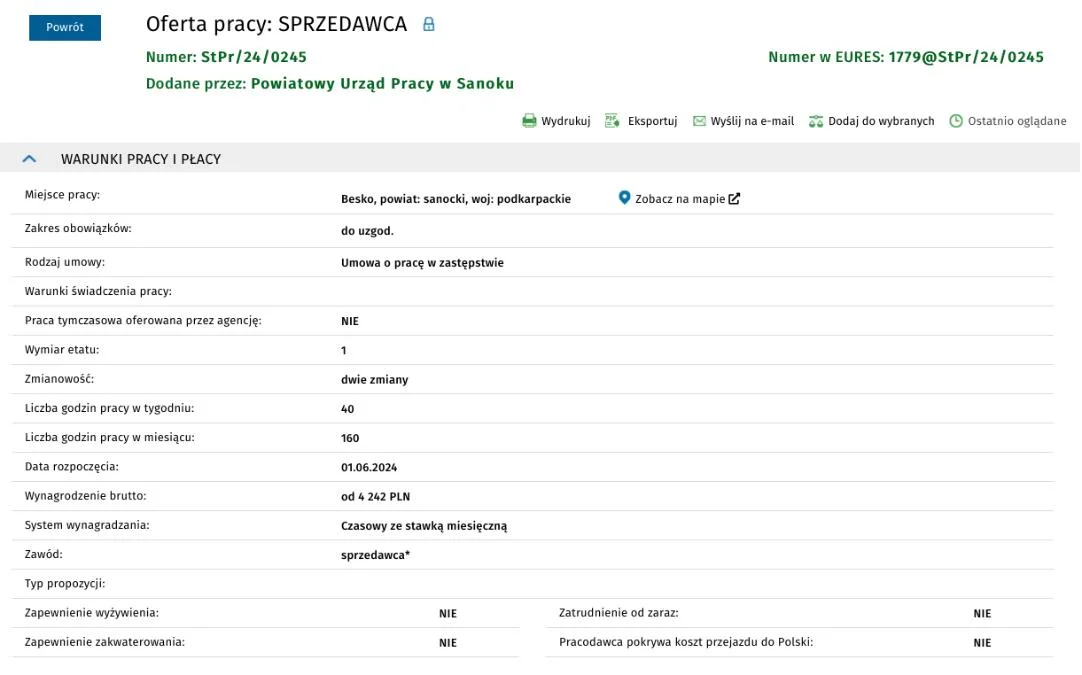Click the Dodaj do wybranych icon
Screen dimensions: 1082x675
tap(816, 121)
